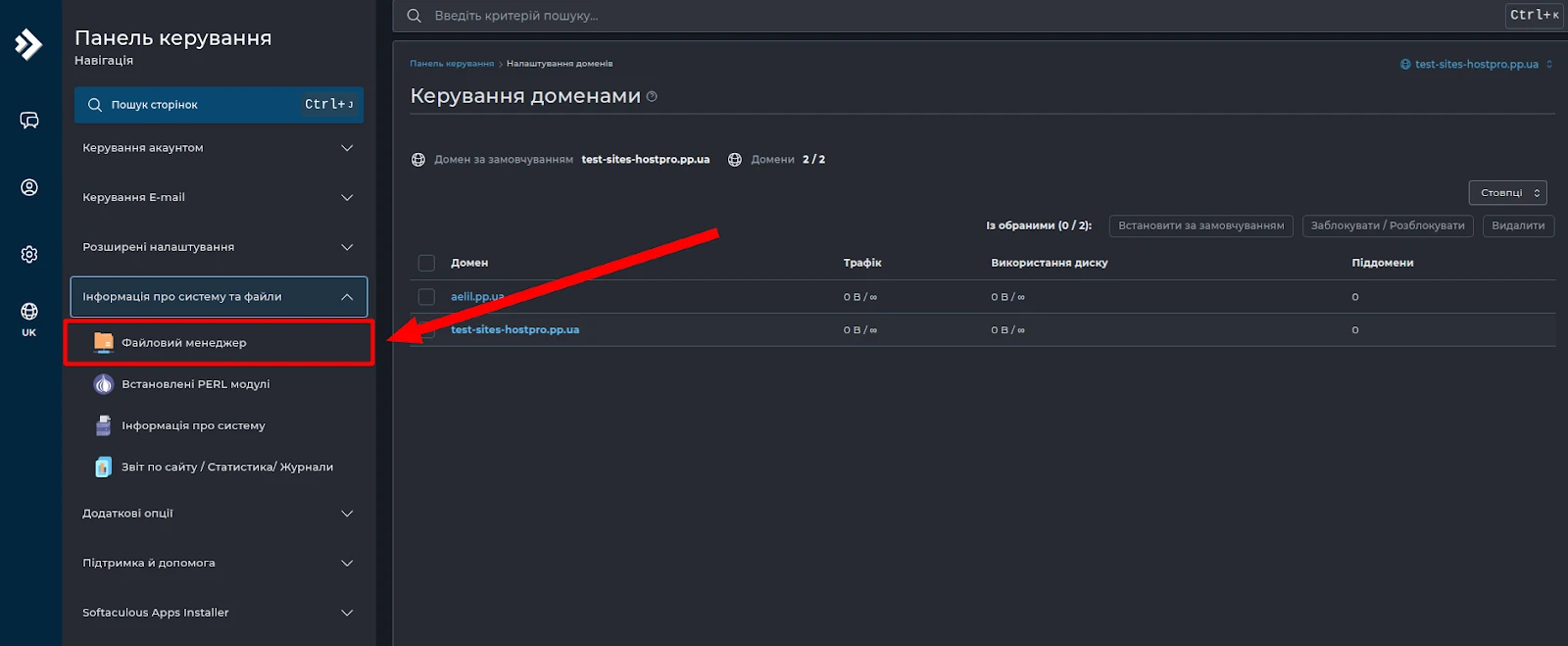The height and width of the screenshot is (646, 1568).
Task: Click the magnifier icon in top search bar
Action: 415,16
